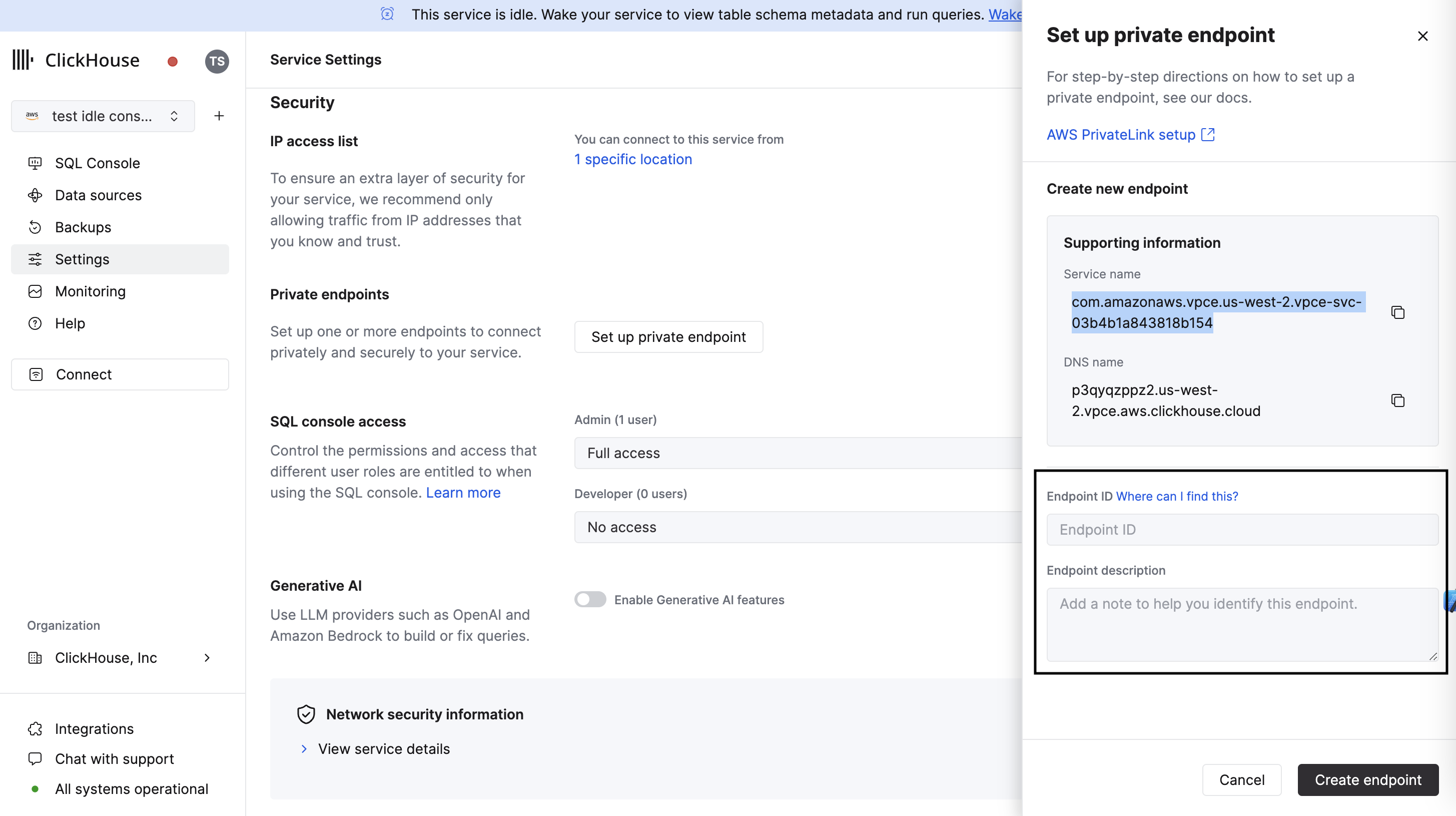Click the Connect section icon

point(36,374)
